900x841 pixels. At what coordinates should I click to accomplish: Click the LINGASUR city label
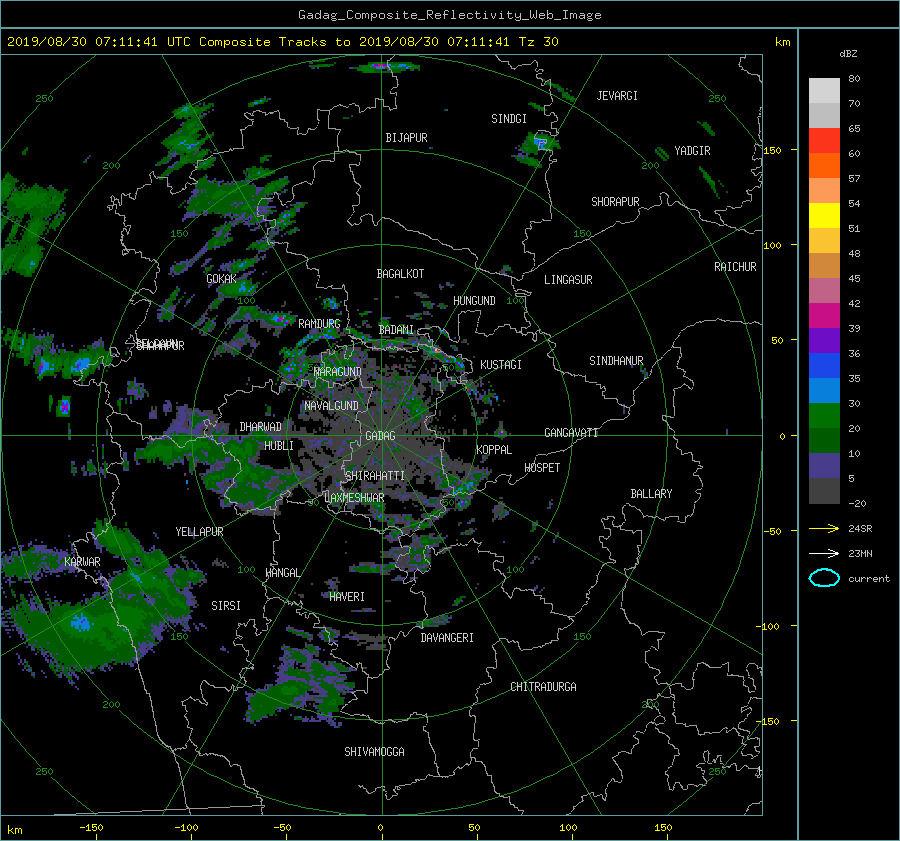(x=568, y=280)
